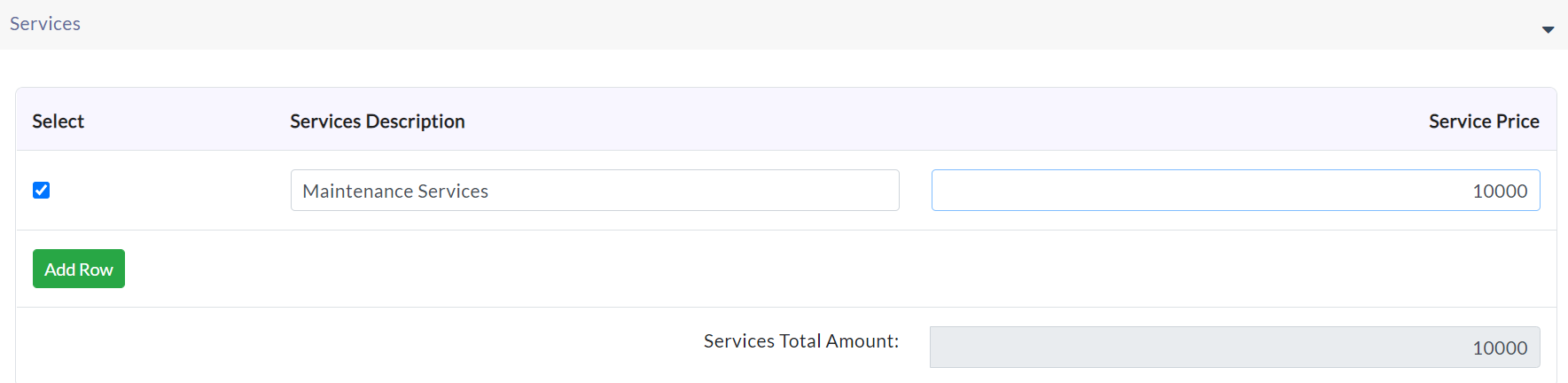
Task: Click the Select column header
Action: 59,121
